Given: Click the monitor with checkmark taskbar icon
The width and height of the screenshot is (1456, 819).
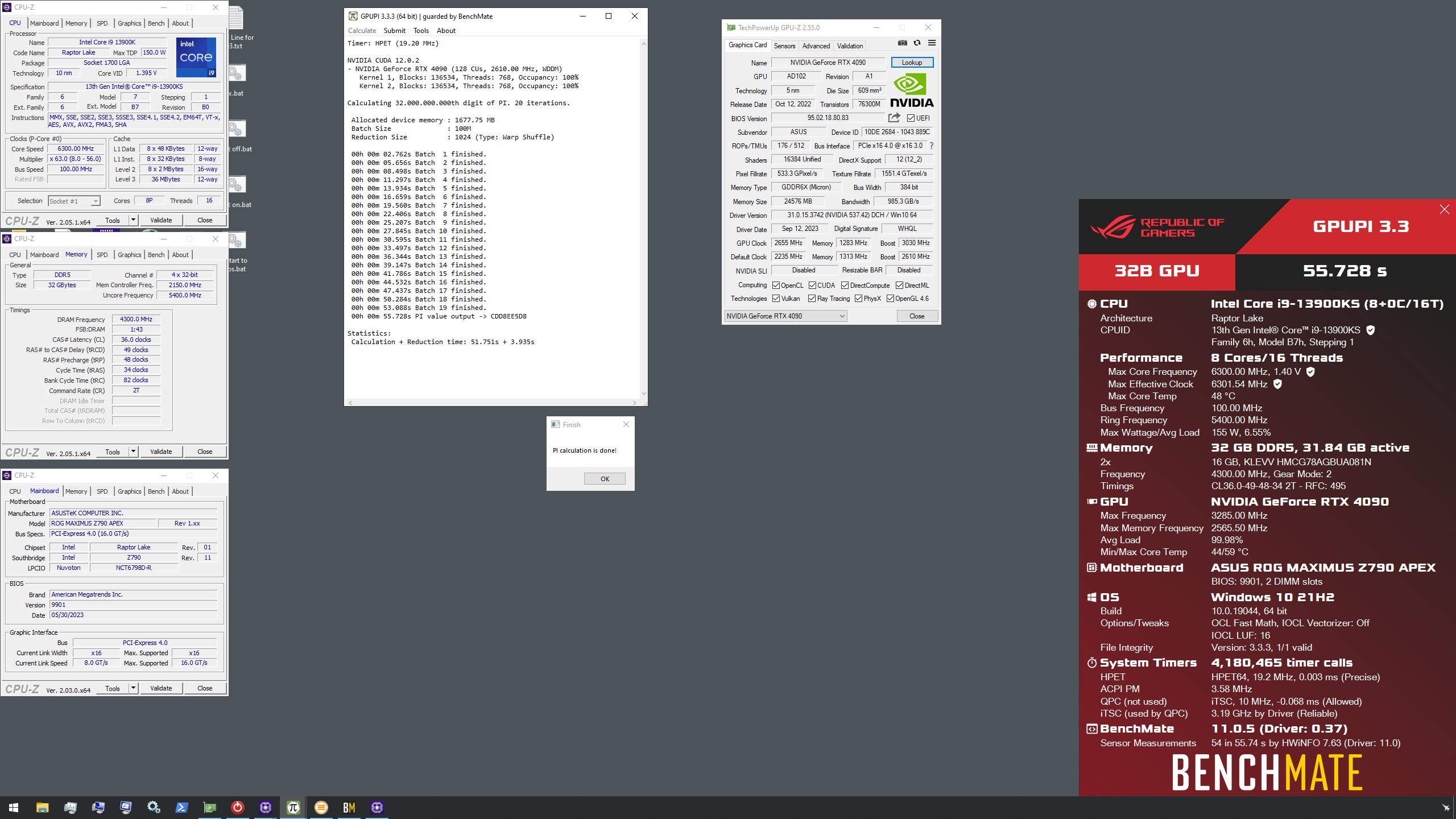Looking at the screenshot, I should [126, 808].
